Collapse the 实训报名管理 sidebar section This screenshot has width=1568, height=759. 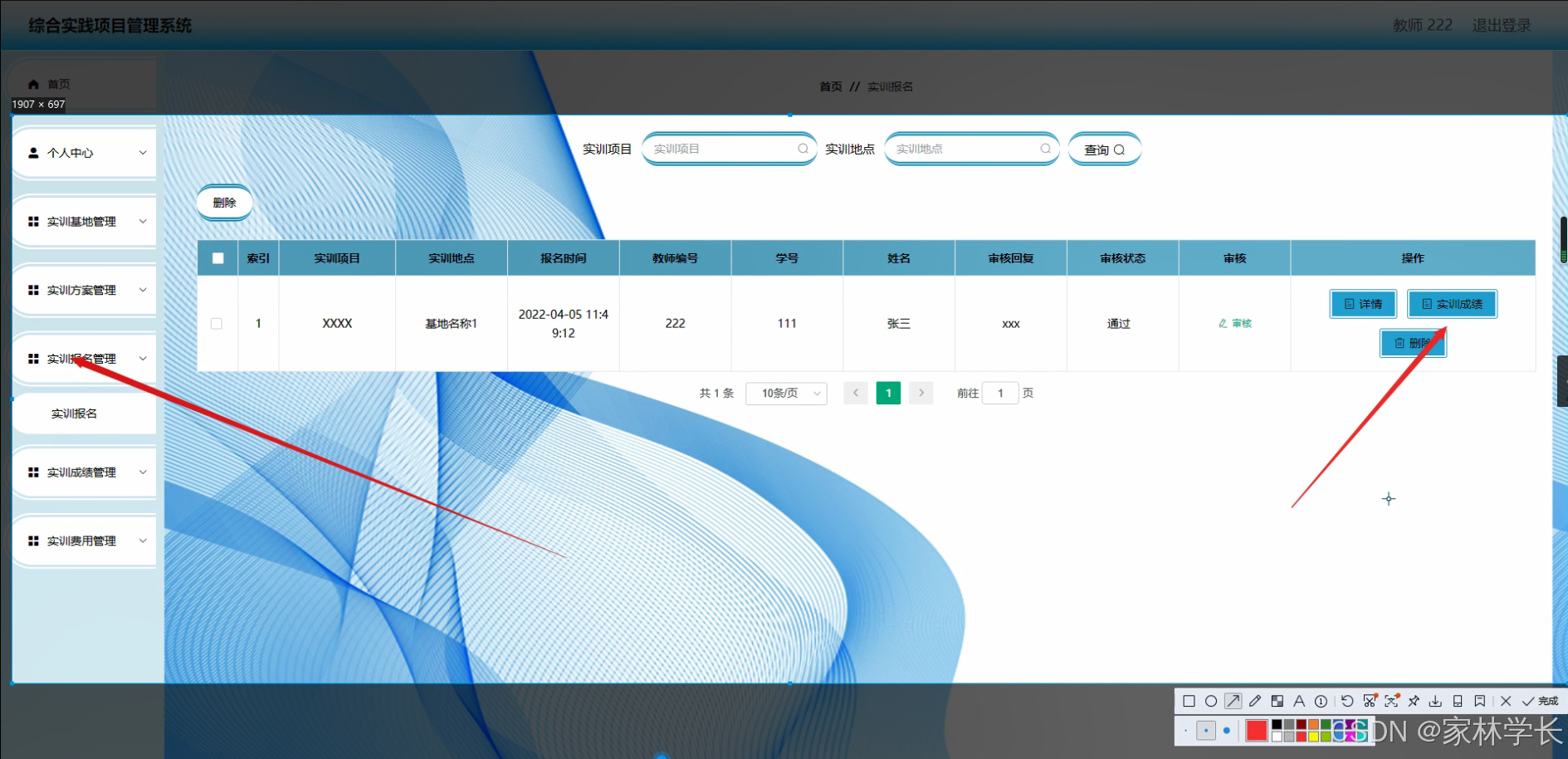pyautogui.click(x=84, y=358)
